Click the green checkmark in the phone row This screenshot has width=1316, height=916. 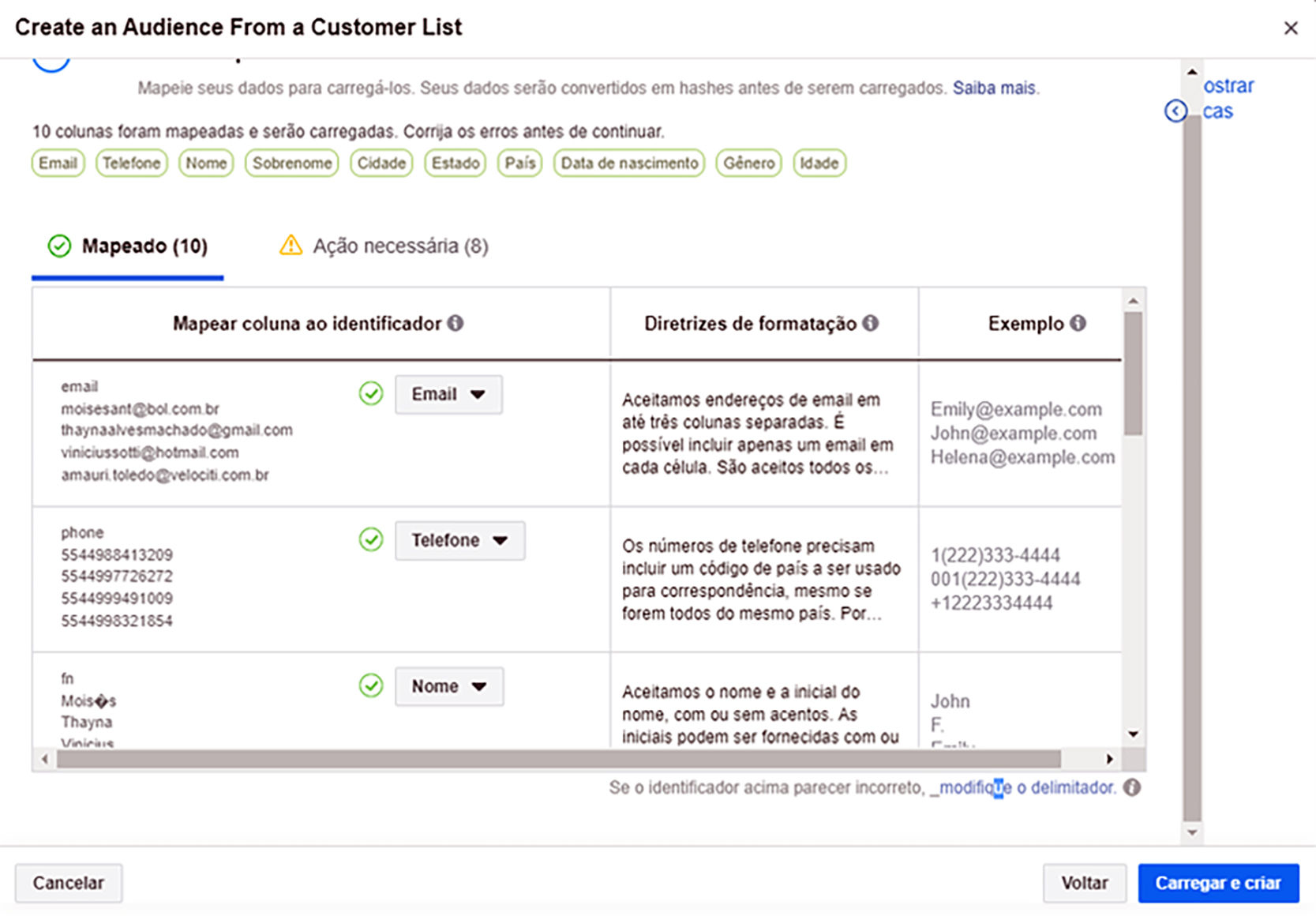371,539
